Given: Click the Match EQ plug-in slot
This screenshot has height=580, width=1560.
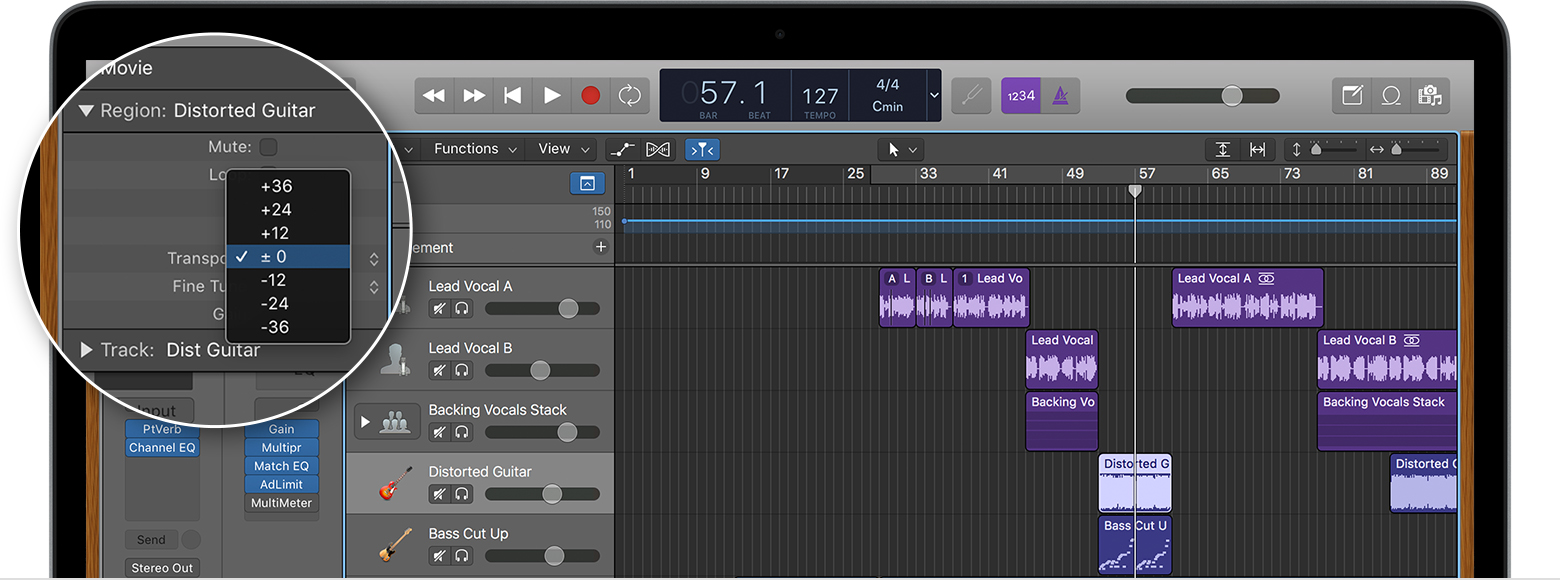Looking at the screenshot, I should 281,466.
